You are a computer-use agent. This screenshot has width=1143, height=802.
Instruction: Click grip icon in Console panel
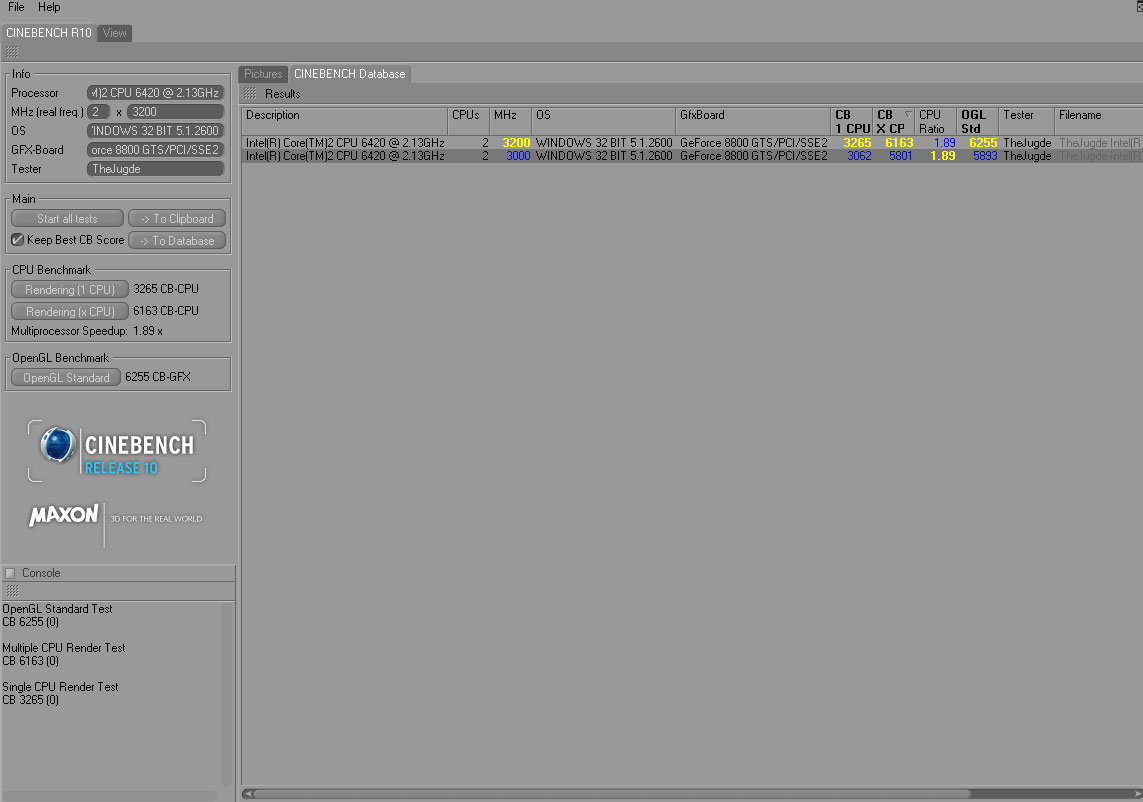tap(12, 591)
